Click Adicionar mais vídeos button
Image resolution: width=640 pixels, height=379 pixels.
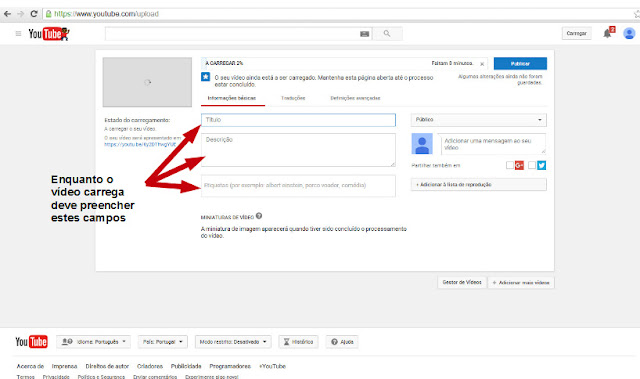click(521, 282)
